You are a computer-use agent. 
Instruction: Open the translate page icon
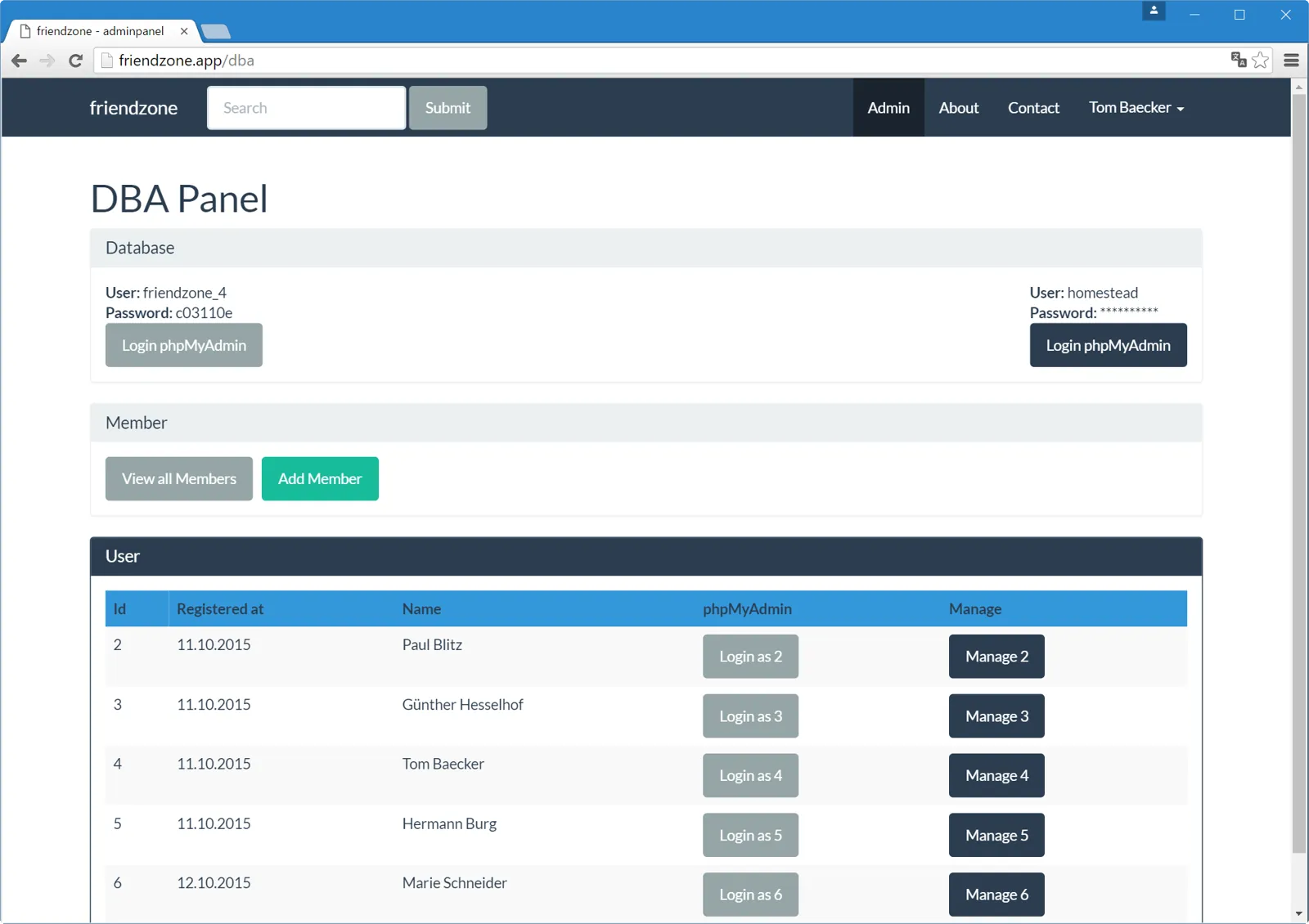pos(1239,60)
